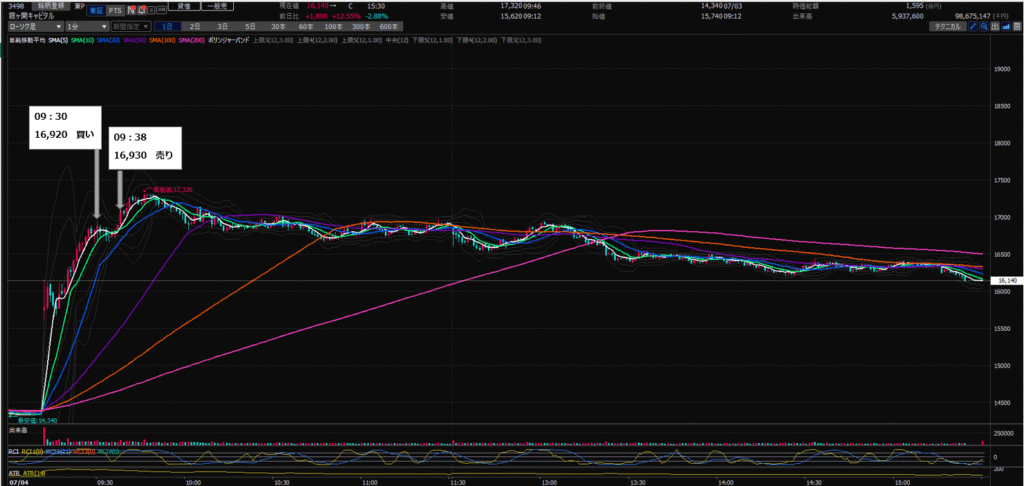Click the magnifier zoom icon
1024x486 pixels.
click(x=984, y=26)
